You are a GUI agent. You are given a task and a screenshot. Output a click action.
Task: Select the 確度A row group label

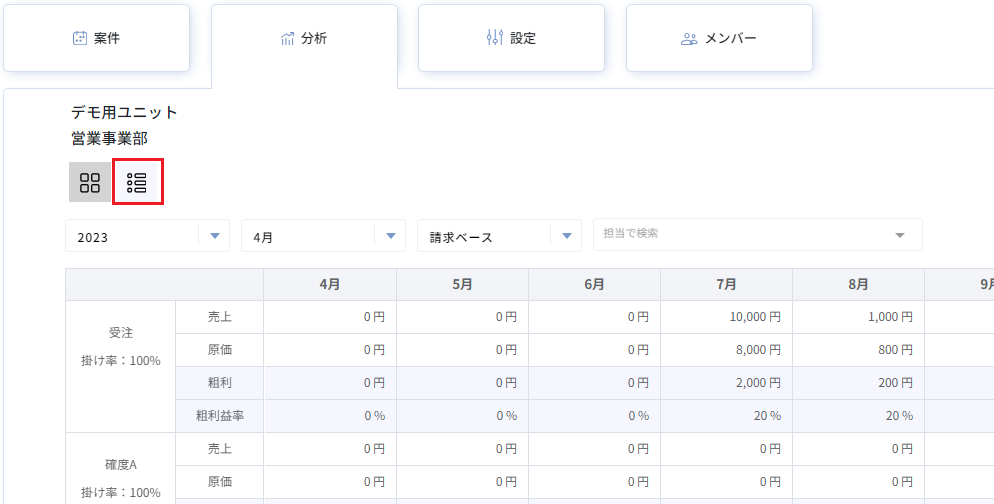pos(120,465)
